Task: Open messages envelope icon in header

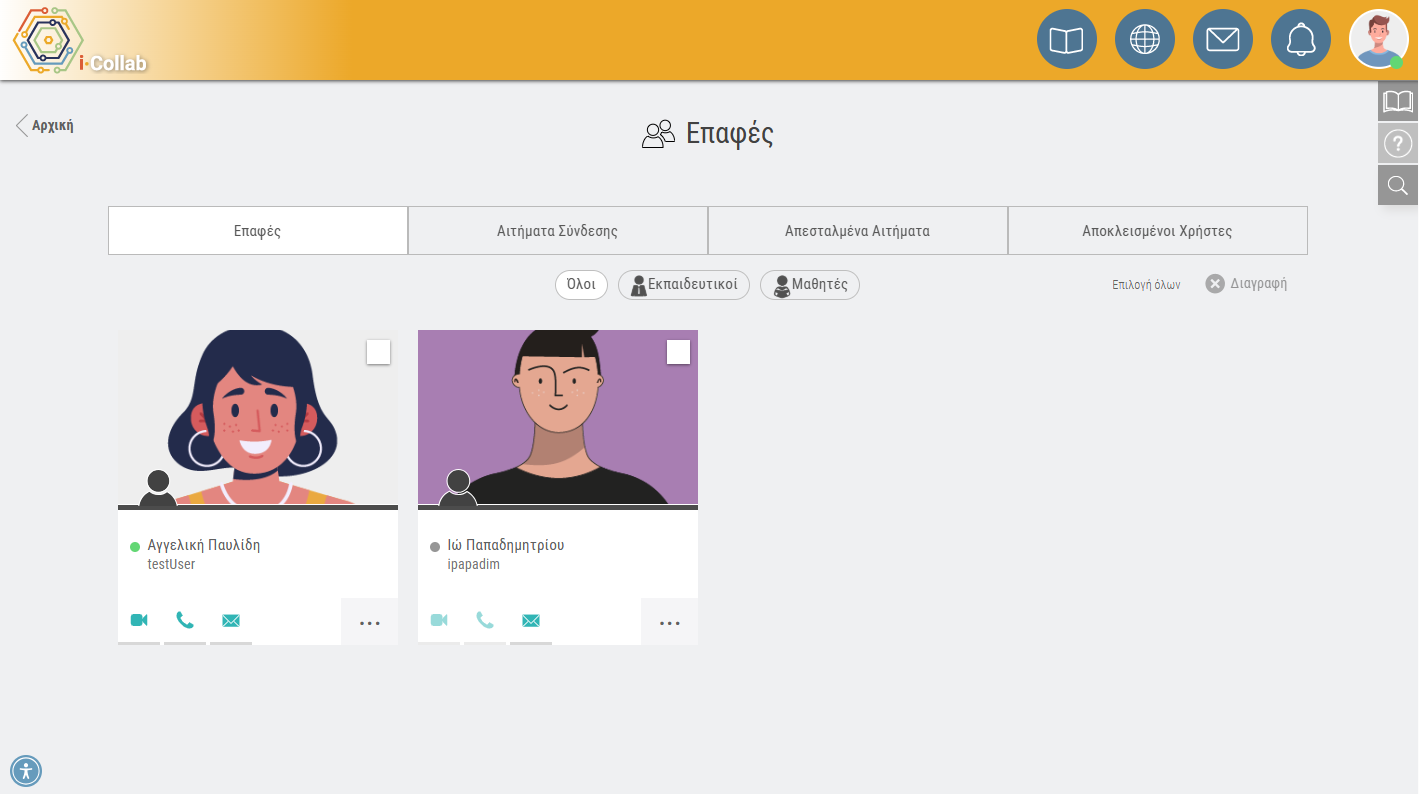Action: [1223, 39]
